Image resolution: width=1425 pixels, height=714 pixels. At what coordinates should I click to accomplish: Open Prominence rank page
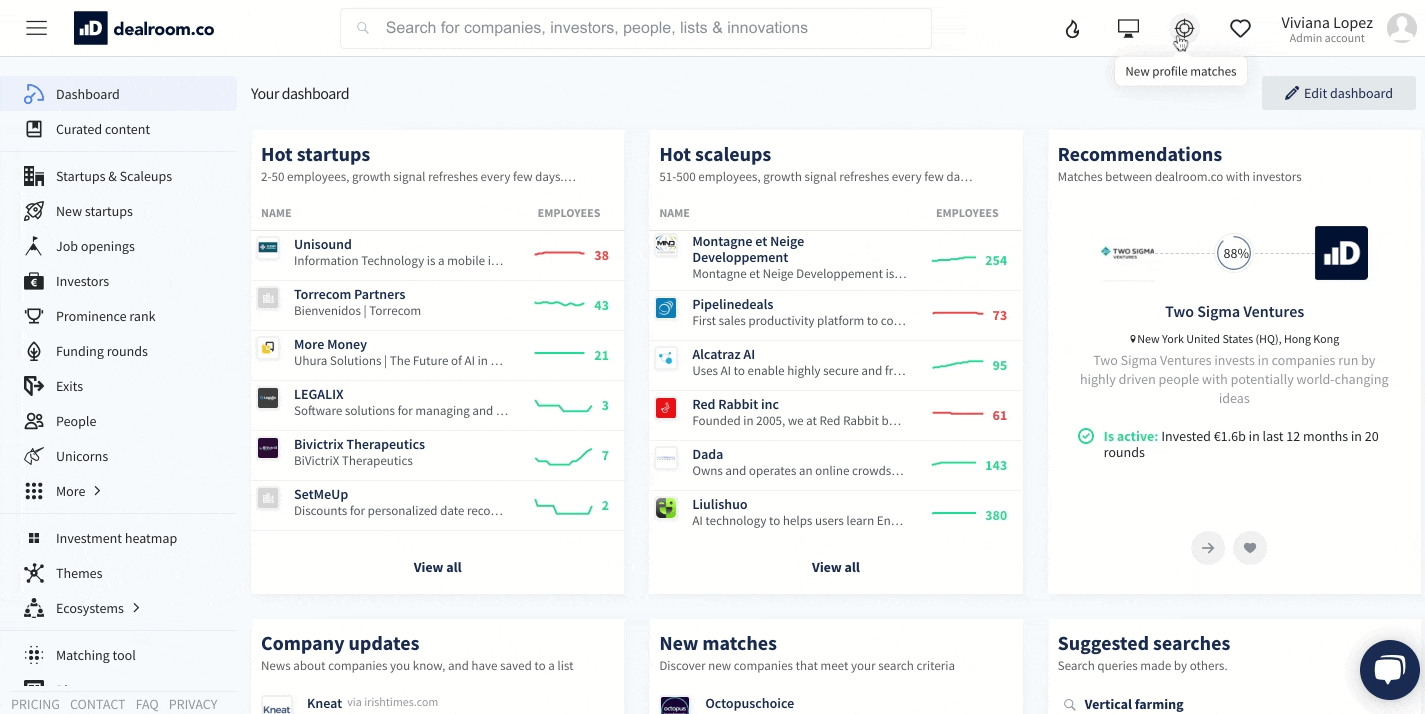106,316
